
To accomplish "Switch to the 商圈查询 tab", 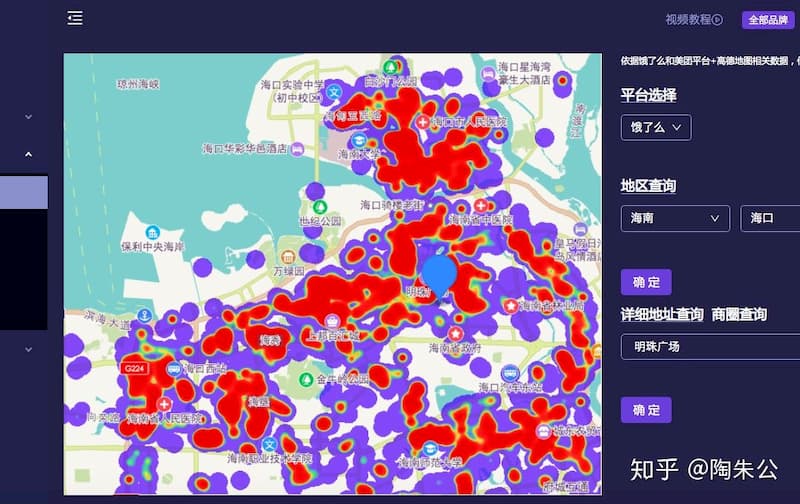I will pyautogui.click(x=739, y=314).
